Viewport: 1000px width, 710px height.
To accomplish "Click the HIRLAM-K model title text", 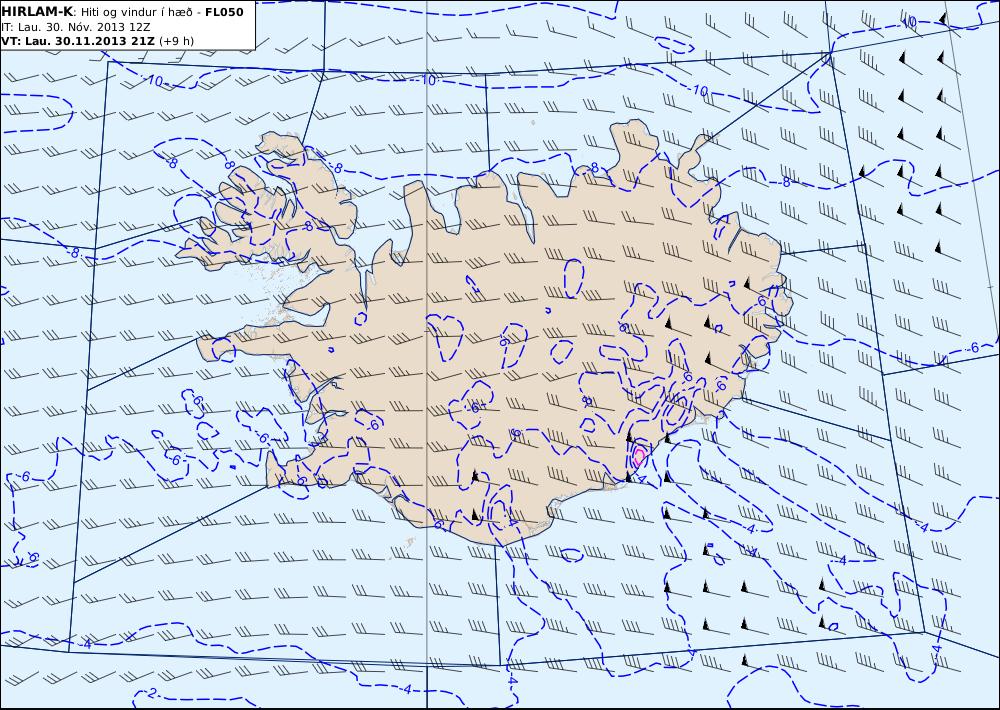I will point(37,12).
